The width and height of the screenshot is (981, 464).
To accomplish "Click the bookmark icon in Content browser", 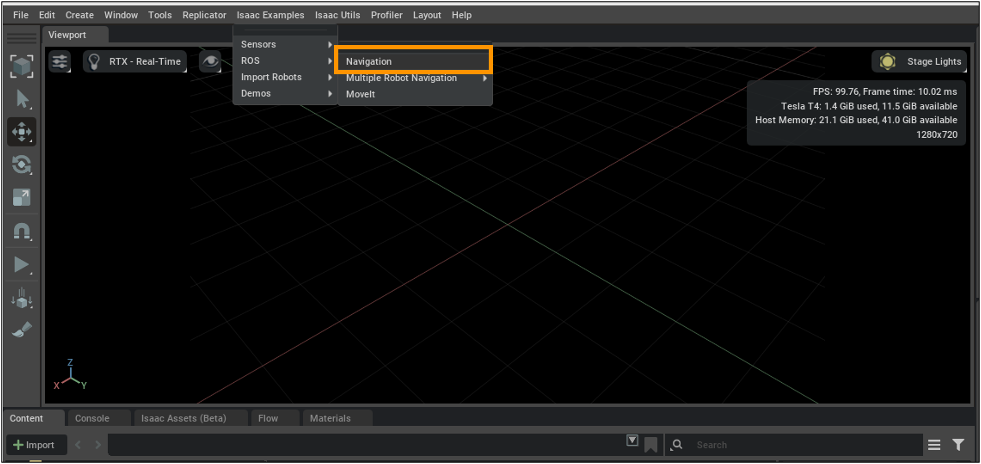I will 651,445.
